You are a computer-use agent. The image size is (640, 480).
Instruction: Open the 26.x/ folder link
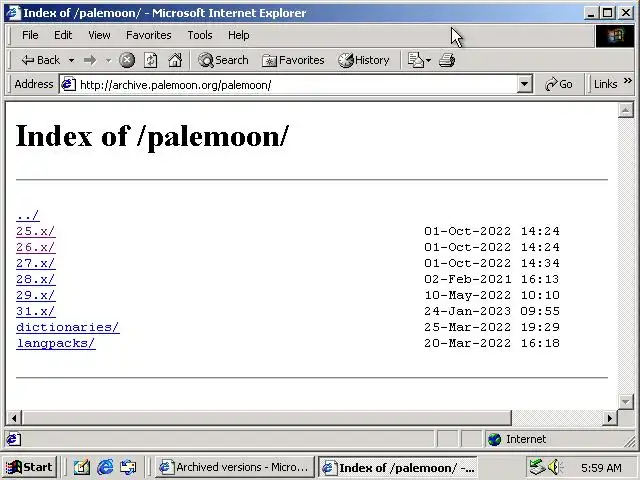[36, 247]
